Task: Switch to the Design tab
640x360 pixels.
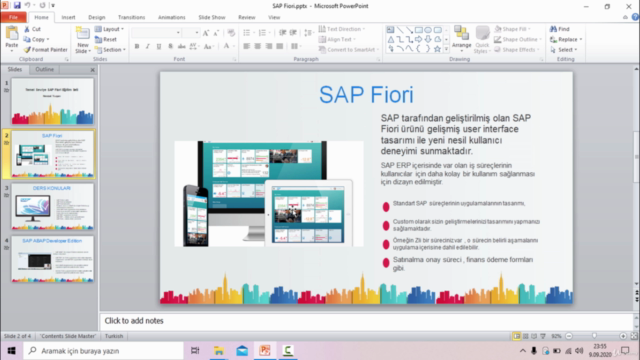Action: tap(97, 17)
